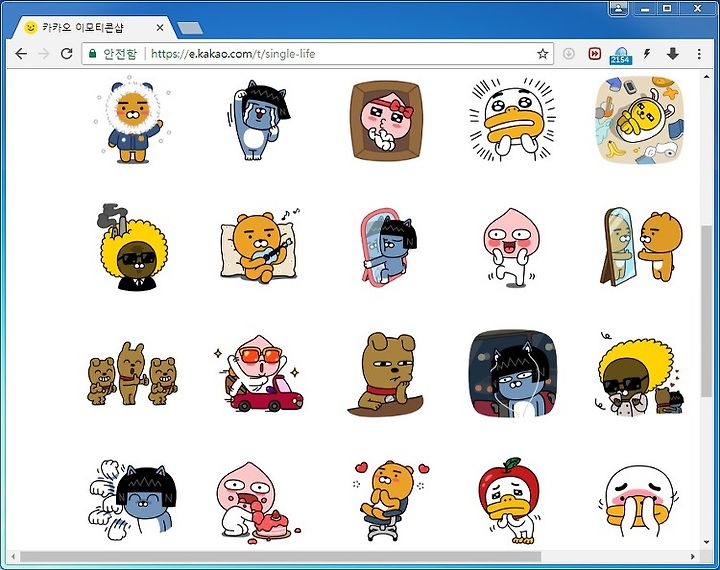Click vertical scrollbar up arrow

[x=707, y=77]
